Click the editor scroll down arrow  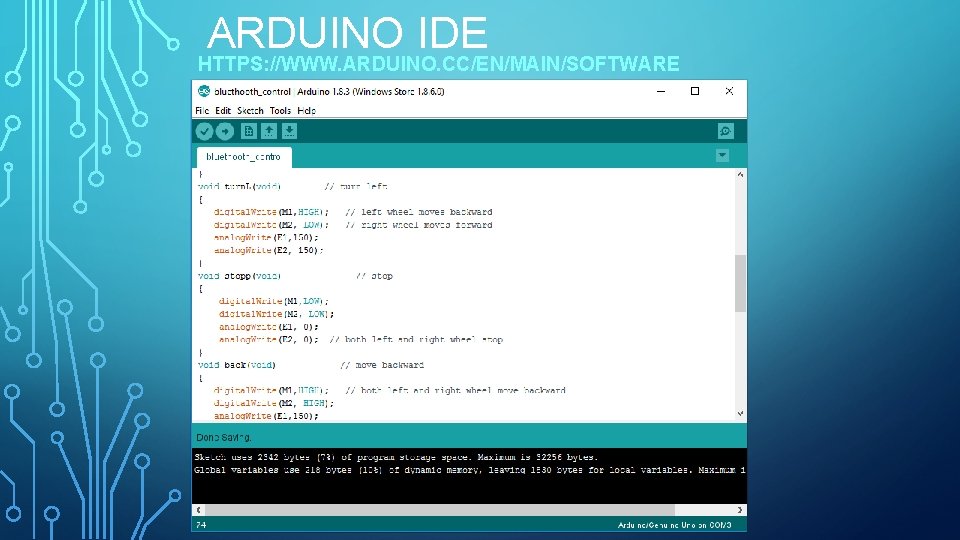point(740,414)
